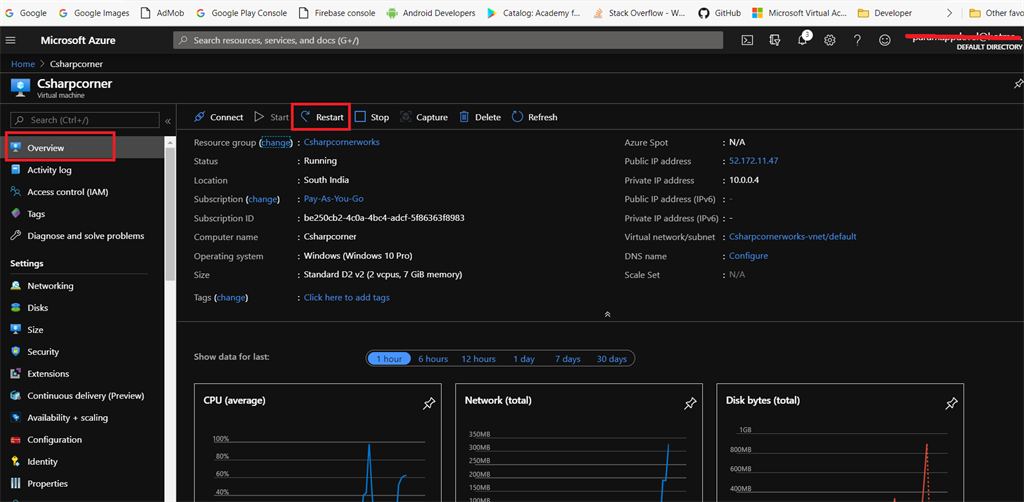Show data for last 1 hour

click(x=389, y=359)
